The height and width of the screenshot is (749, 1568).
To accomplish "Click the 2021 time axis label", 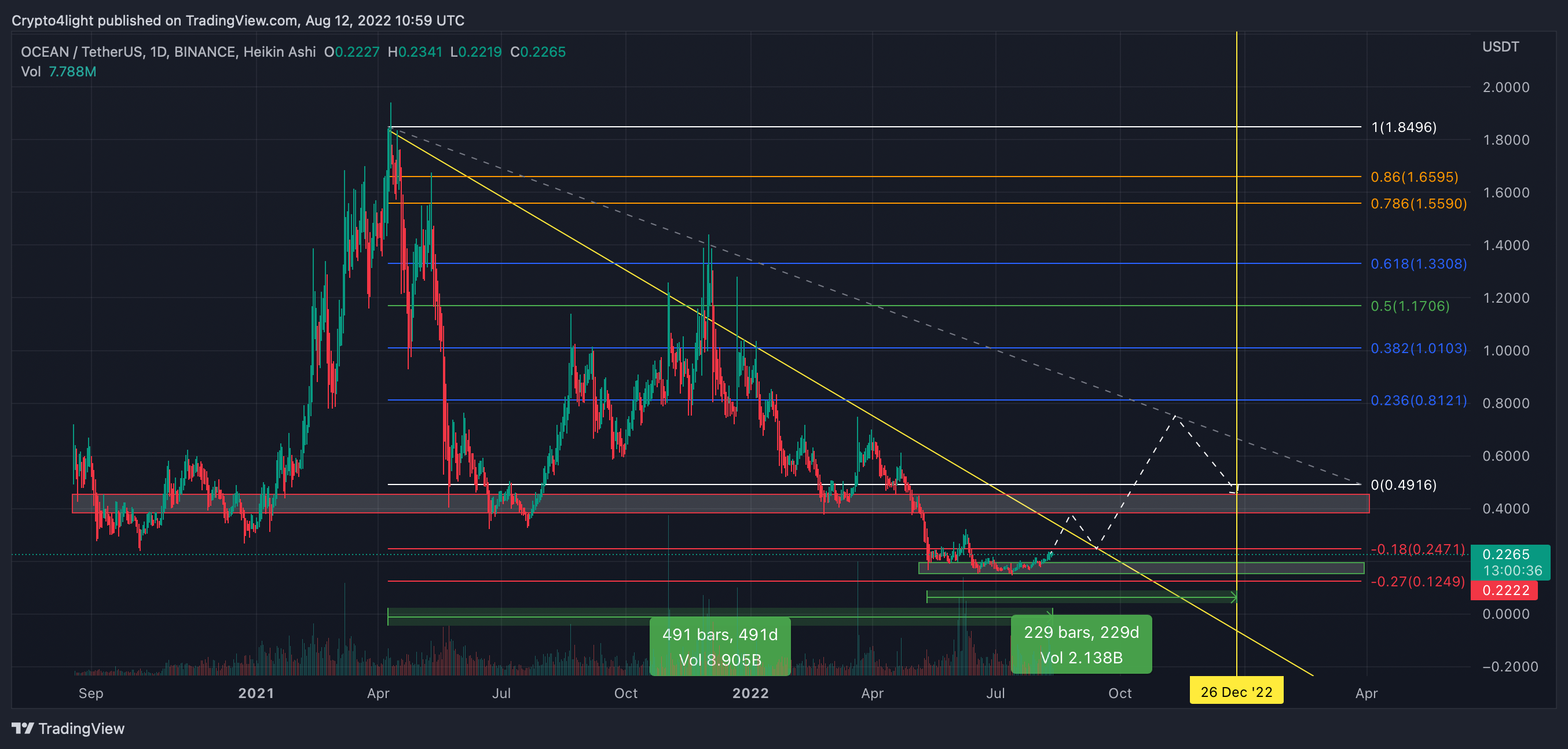I will [x=257, y=693].
